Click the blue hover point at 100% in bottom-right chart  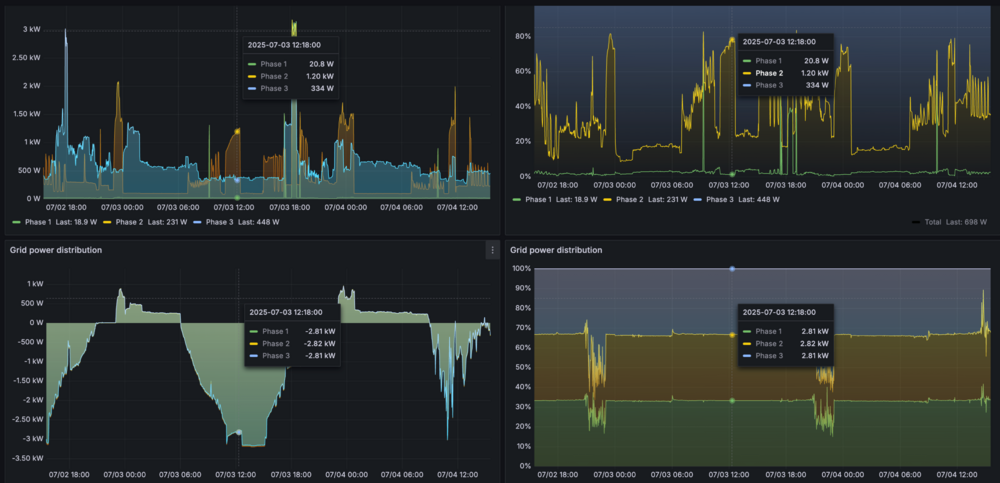(732, 269)
